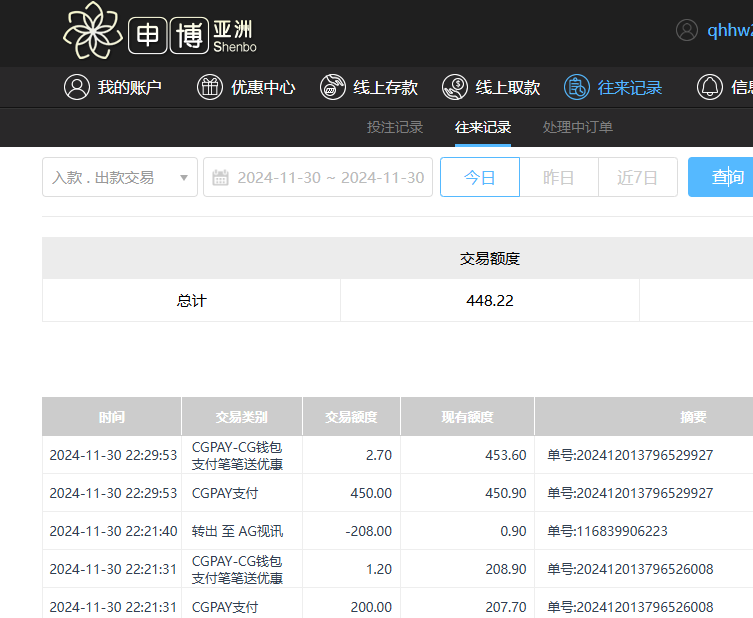Click the 优惠中心 gift icon
The image size is (753, 618).
[x=210, y=87]
